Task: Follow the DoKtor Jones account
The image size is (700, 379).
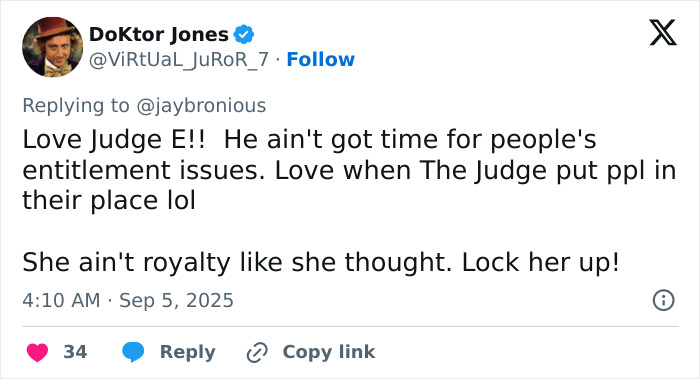Action: click(321, 59)
